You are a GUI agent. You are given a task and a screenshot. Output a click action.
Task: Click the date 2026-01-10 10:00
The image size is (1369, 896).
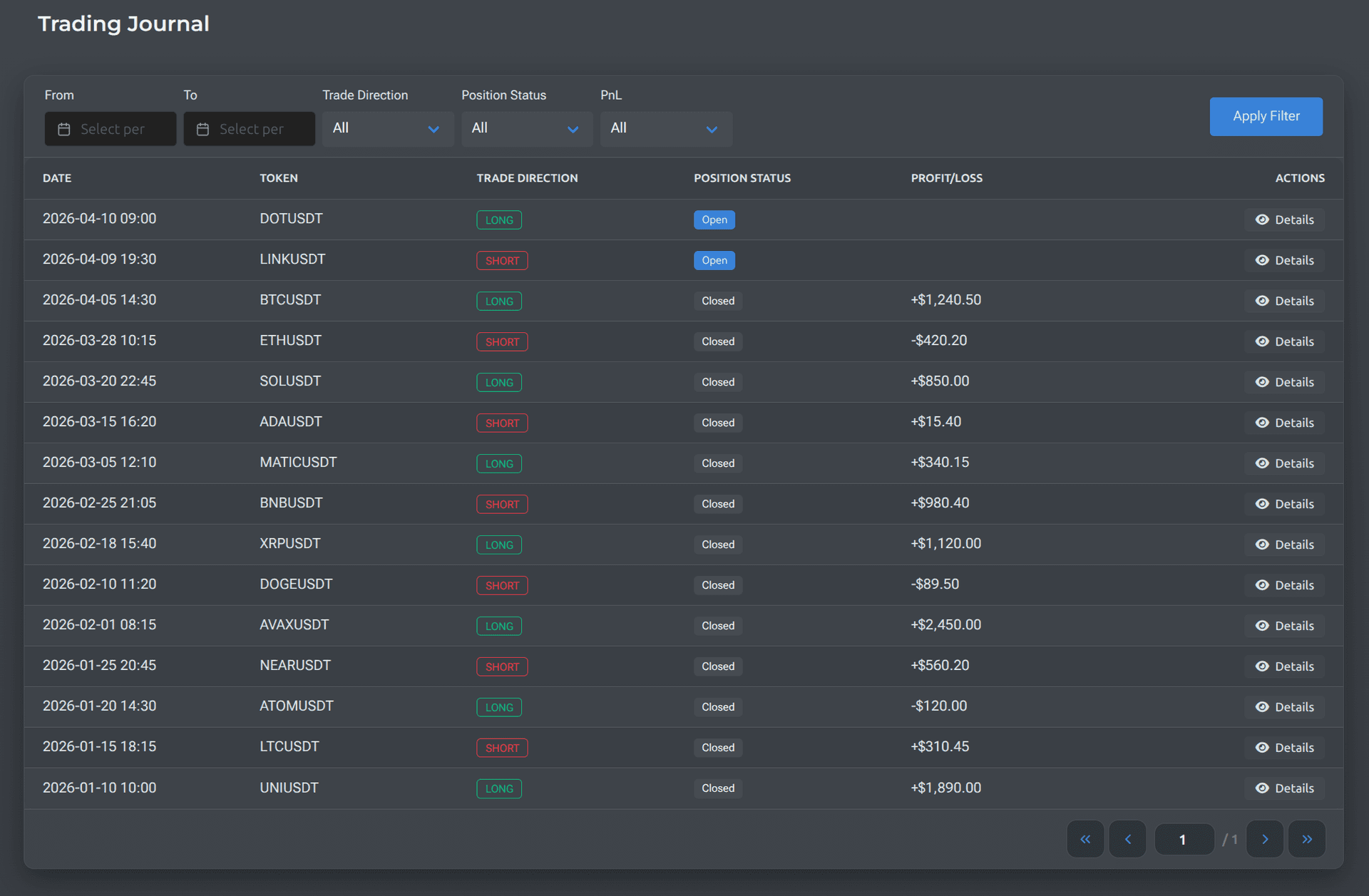coord(99,788)
